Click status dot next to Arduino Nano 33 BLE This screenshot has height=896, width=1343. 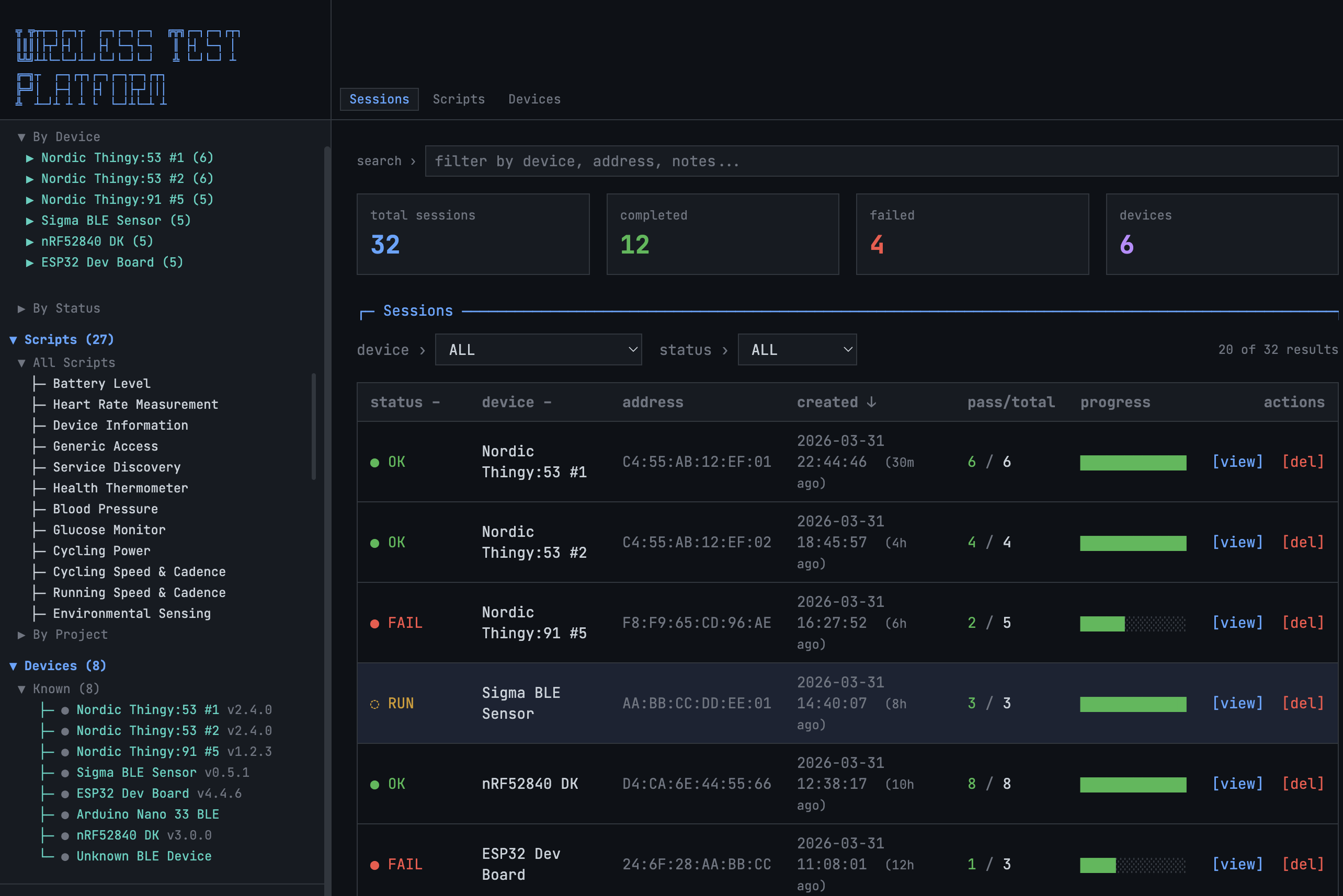pos(65,815)
